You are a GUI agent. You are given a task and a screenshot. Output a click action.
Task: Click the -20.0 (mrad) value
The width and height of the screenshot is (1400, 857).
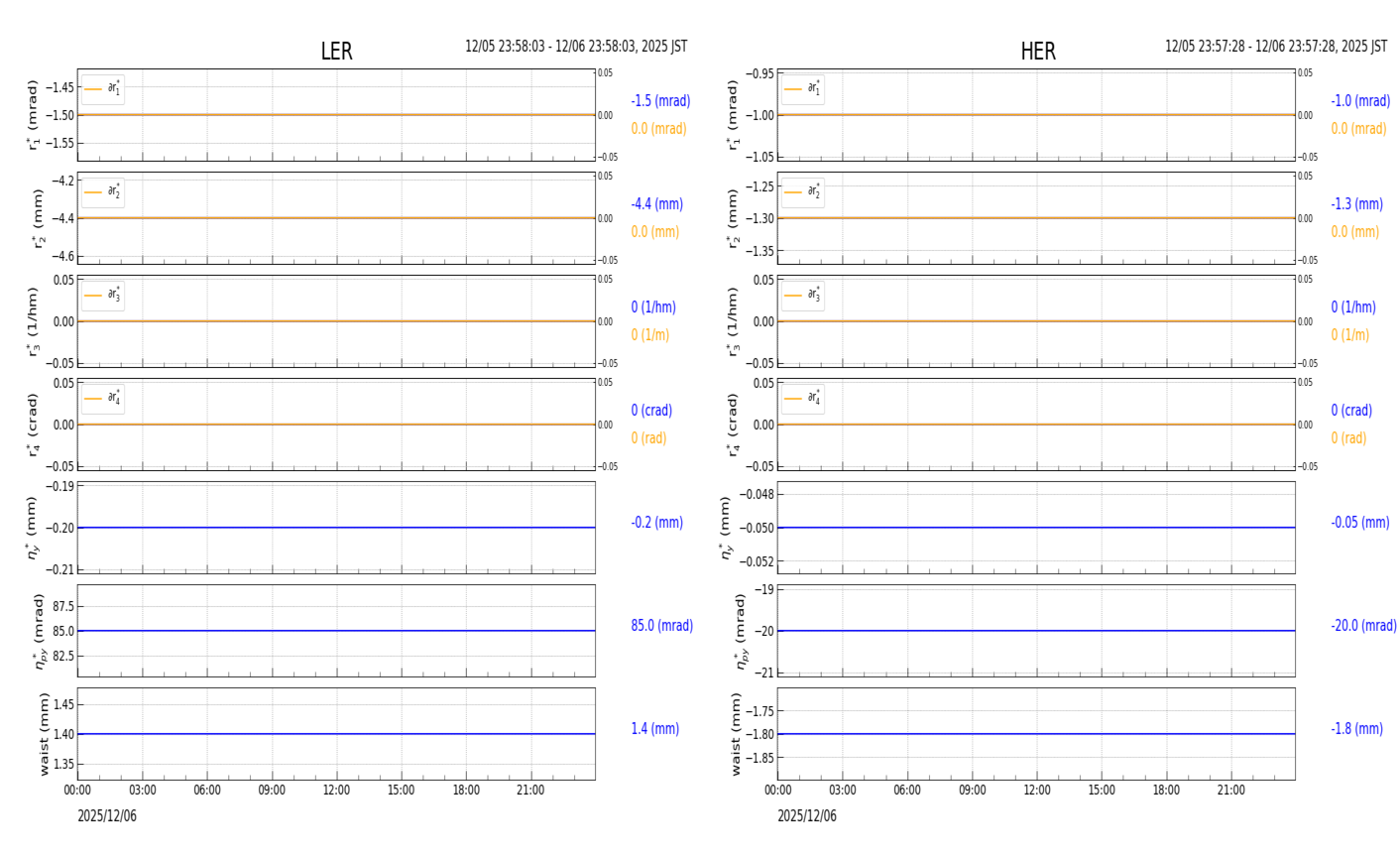point(1364,626)
